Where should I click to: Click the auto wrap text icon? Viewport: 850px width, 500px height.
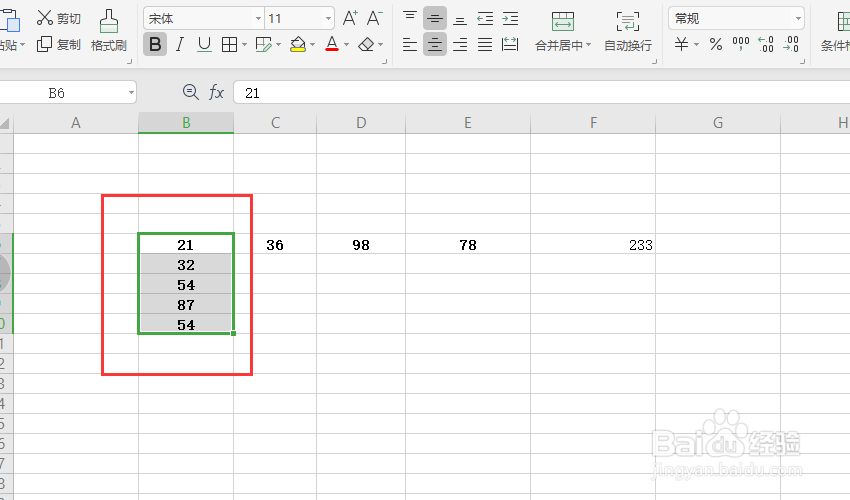(x=628, y=22)
